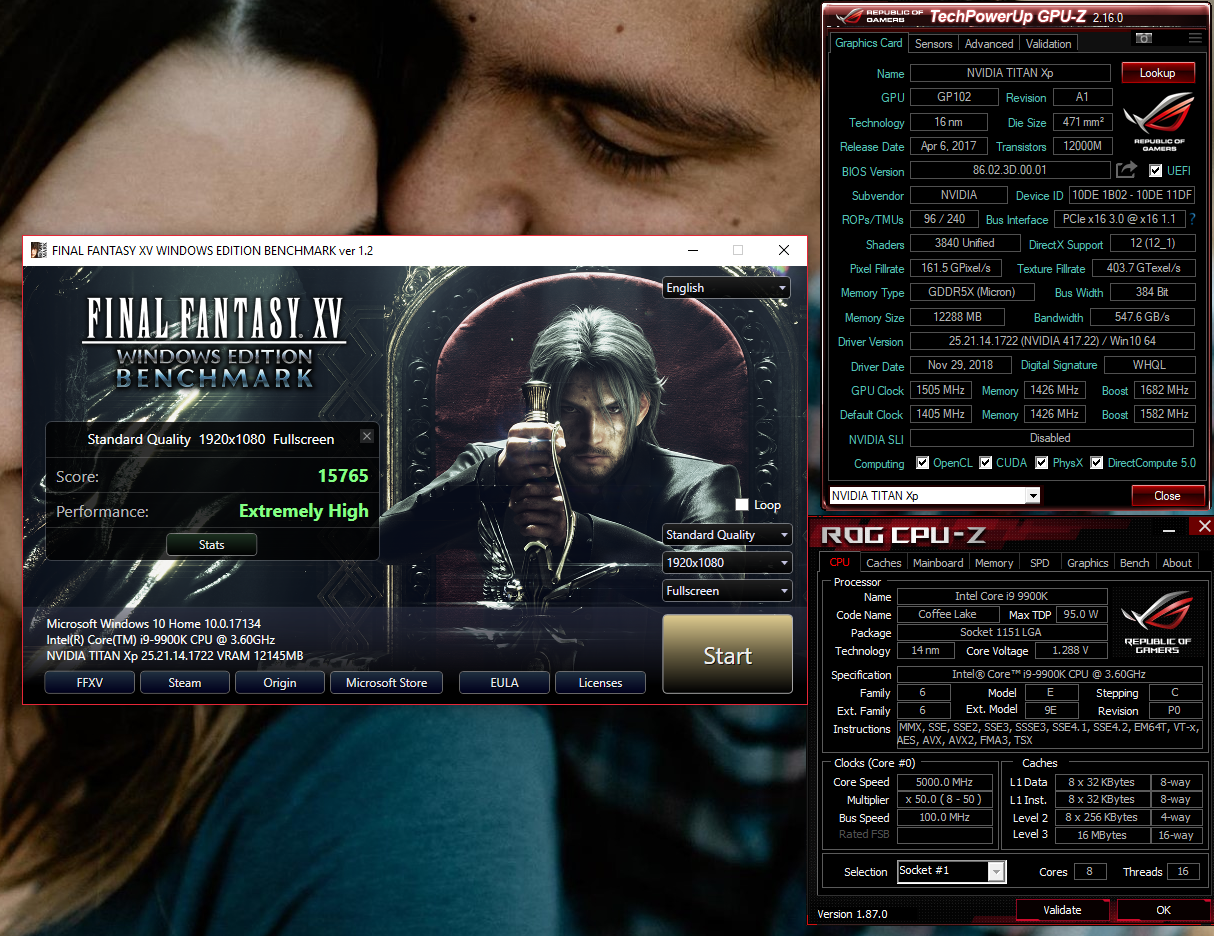The width and height of the screenshot is (1214, 936).
Task: Click the Memory Size 12288 MB field
Action: 955,317
